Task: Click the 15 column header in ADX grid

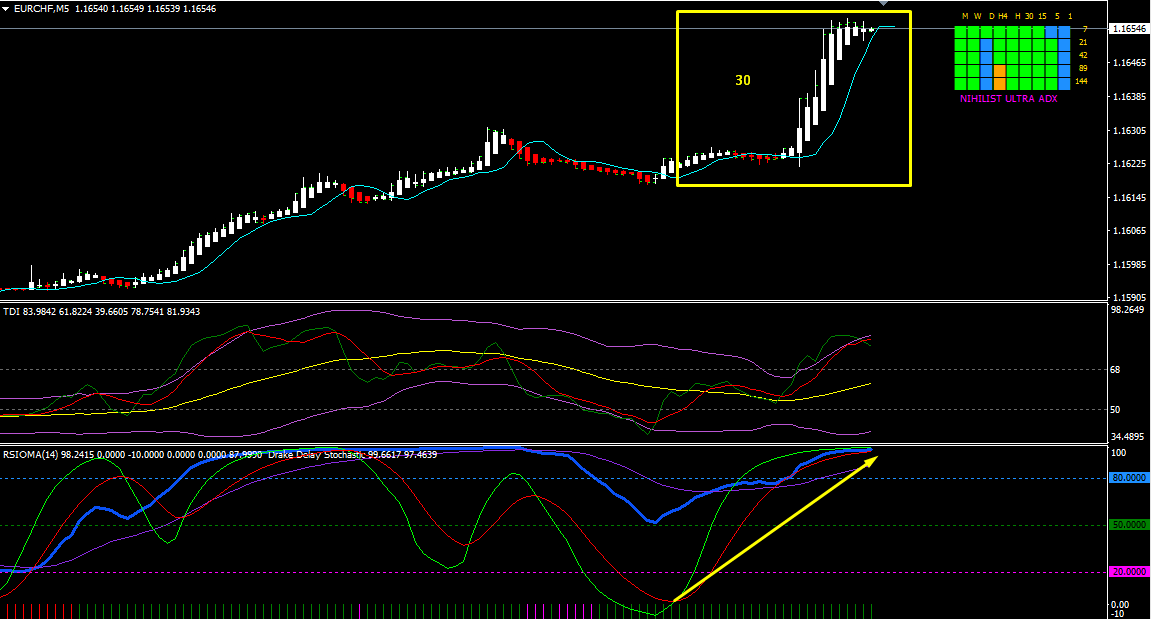Action: [x=1042, y=16]
